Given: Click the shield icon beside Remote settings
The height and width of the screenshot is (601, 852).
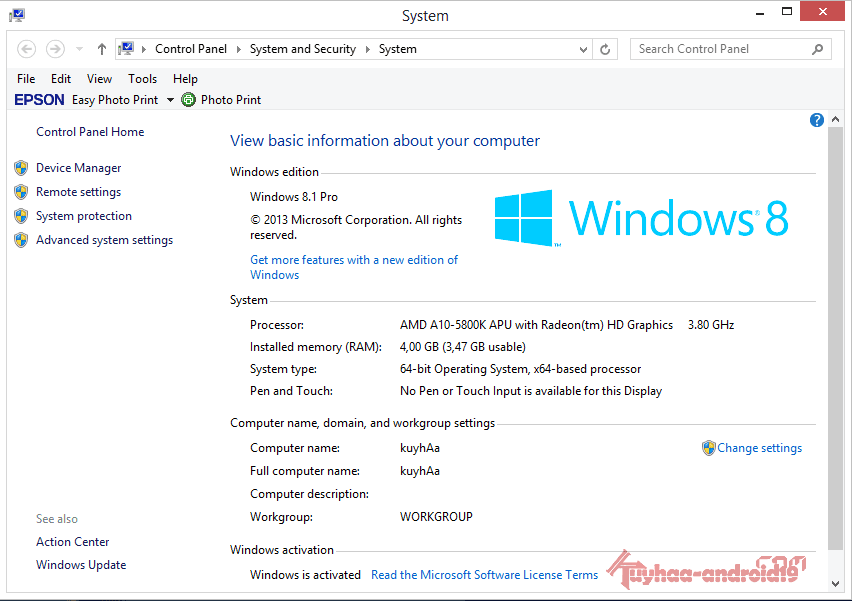Looking at the screenshot, I should coord(21,192).
